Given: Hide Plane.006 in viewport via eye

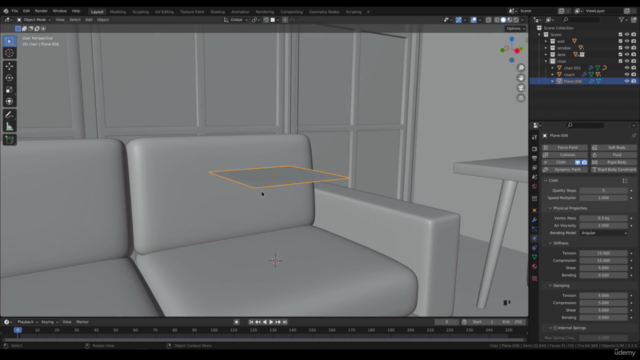Looking at the screenshot, I should 627,81.
